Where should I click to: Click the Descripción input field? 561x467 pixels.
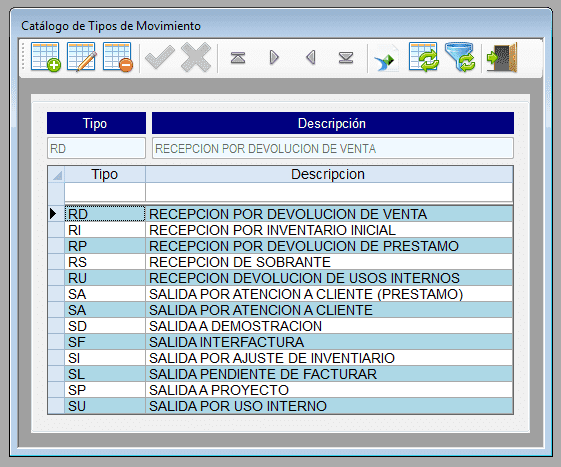pos(333,148)
